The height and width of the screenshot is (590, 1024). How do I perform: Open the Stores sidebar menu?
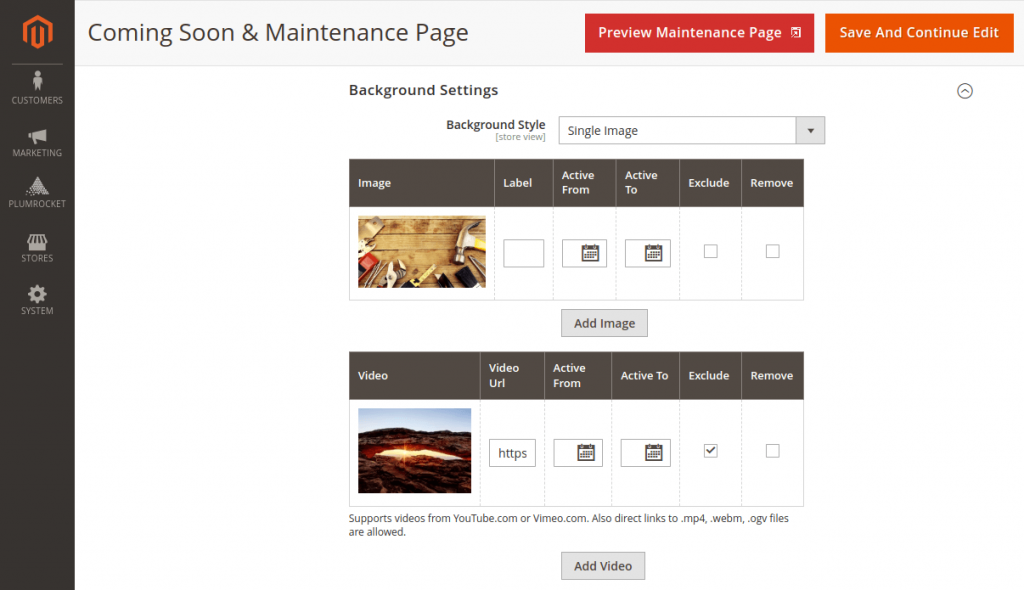pos(37,248)
